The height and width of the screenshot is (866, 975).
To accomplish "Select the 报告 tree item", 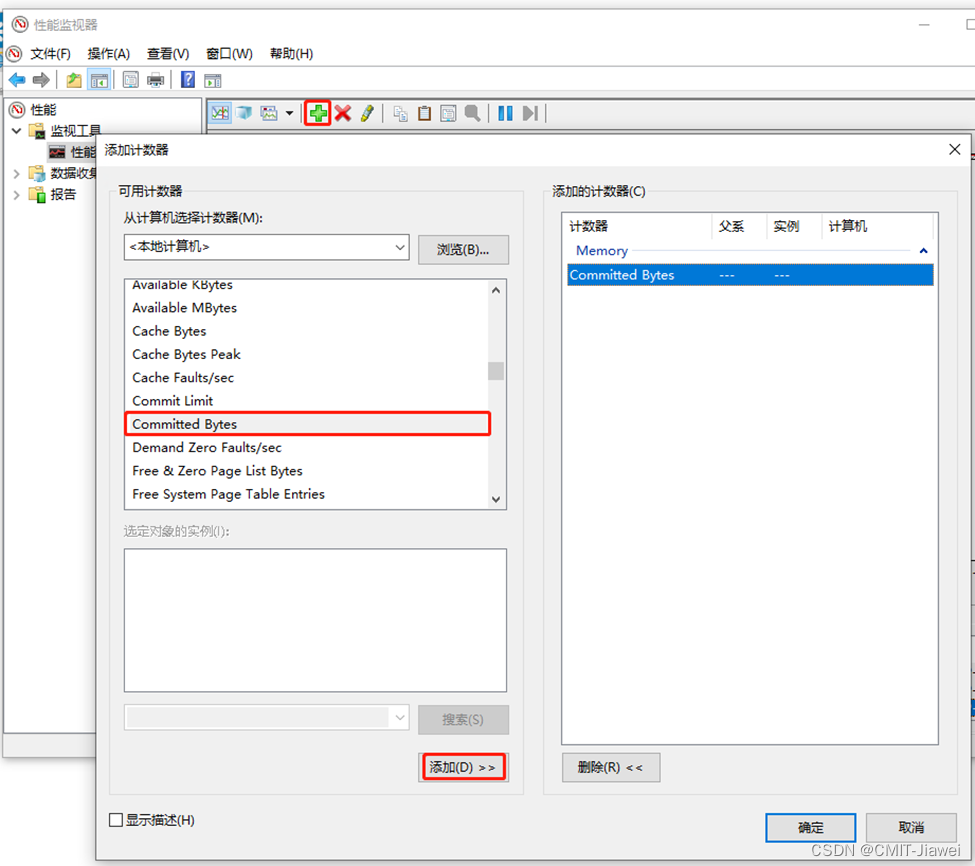I will pyautogui.click(x=63, y=195).
